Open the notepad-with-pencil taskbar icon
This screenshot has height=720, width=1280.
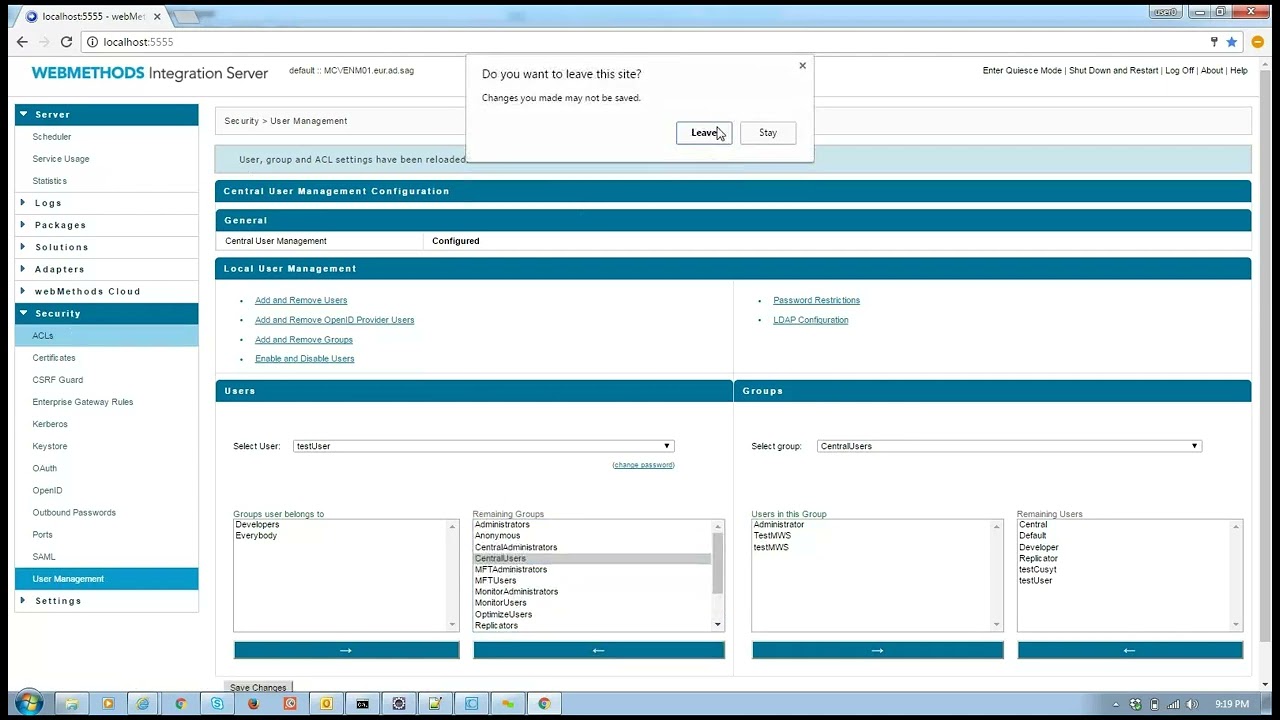pos(435,704)
